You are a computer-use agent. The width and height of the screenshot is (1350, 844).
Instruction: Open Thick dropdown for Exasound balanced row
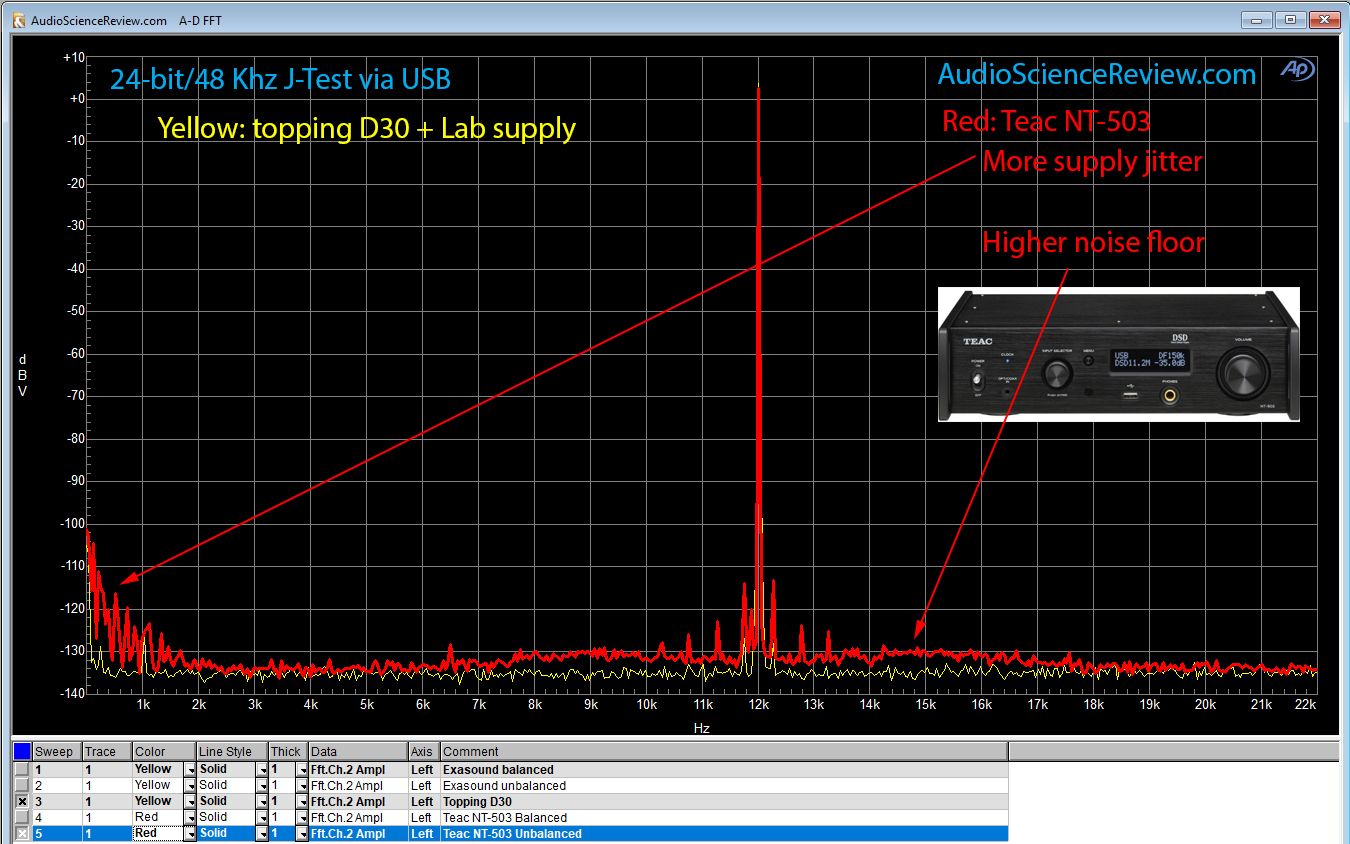click(x=302, y=770)
